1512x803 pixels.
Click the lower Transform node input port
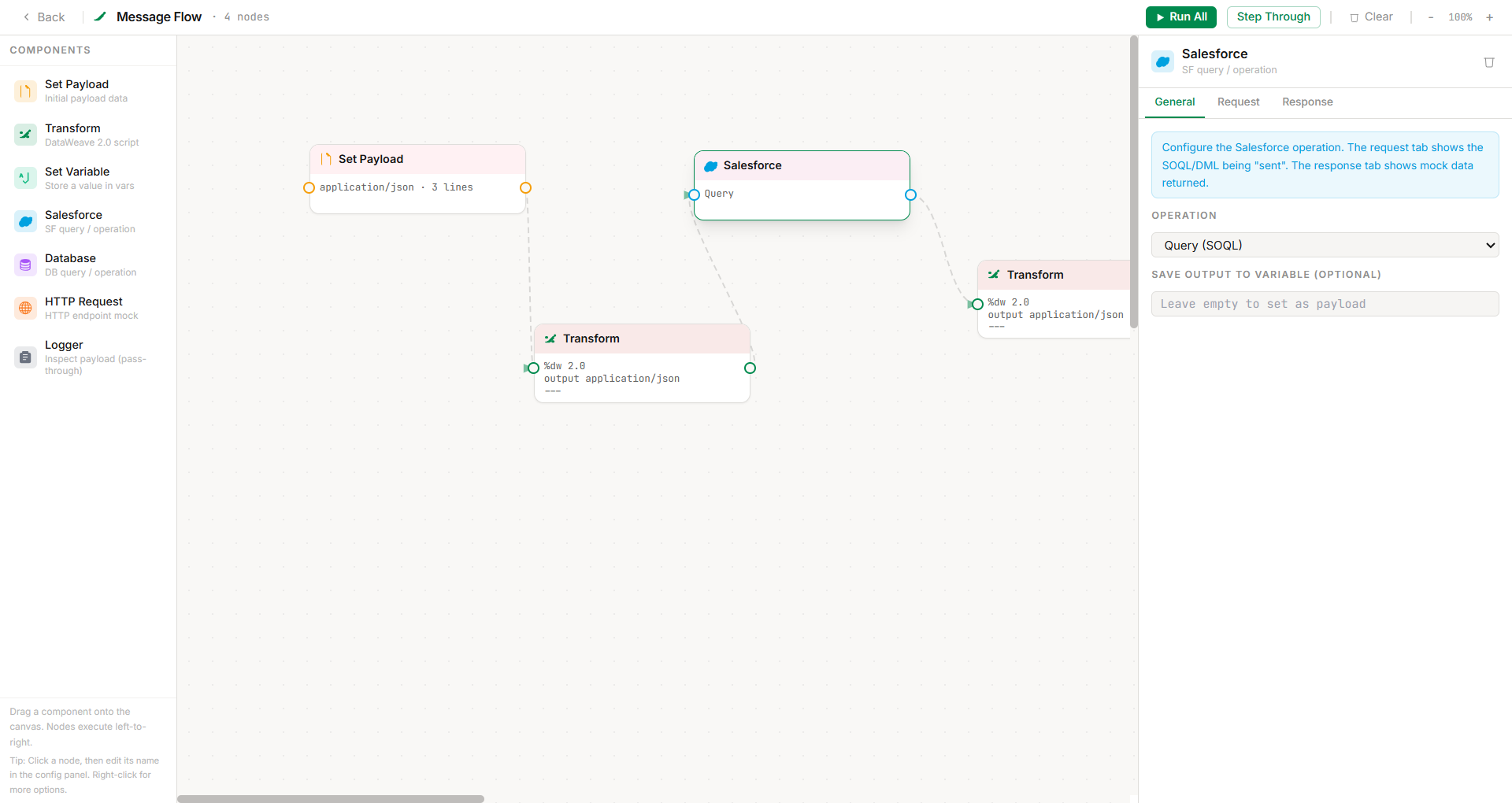tap(533, 368)
